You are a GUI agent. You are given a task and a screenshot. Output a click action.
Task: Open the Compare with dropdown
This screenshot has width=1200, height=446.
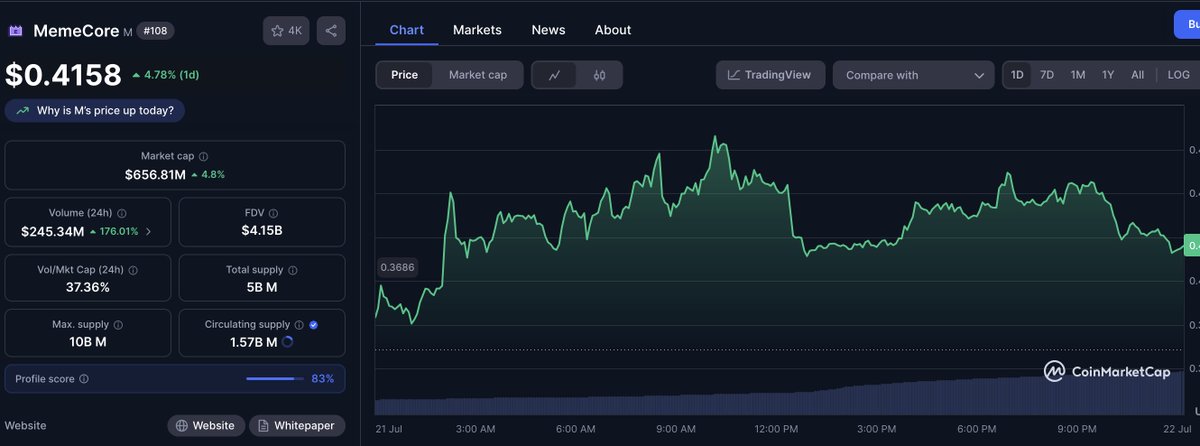tap(914, 75)
